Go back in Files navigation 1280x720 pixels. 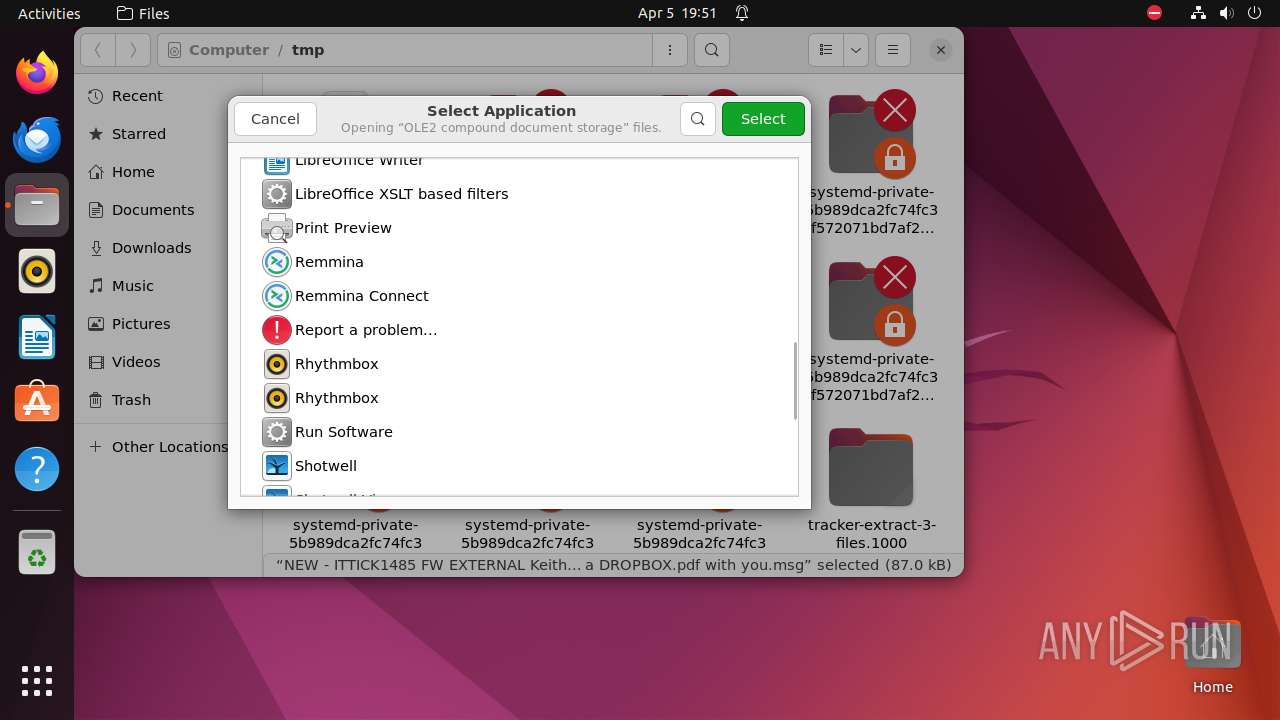[x=98, y=50]
